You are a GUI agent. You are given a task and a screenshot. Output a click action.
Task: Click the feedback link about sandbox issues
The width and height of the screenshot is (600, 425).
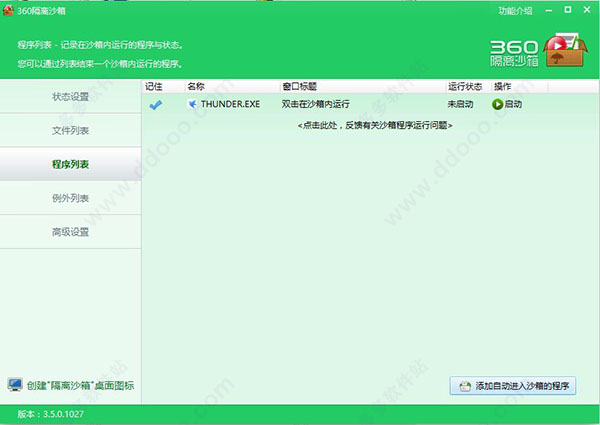click(x=375, y=125)
